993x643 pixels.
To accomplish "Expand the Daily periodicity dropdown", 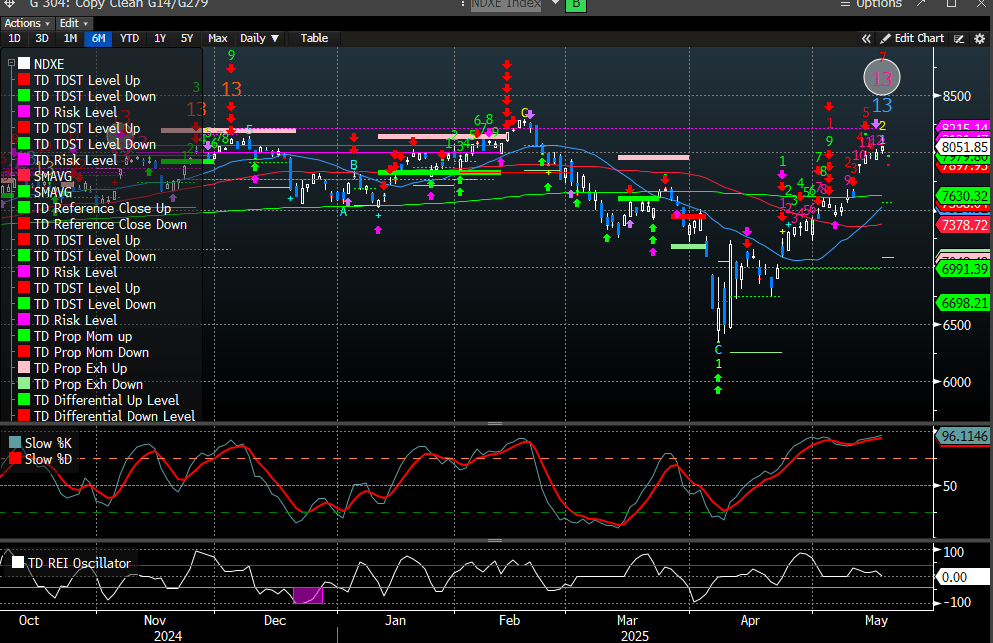I will (x=259, y=38).
